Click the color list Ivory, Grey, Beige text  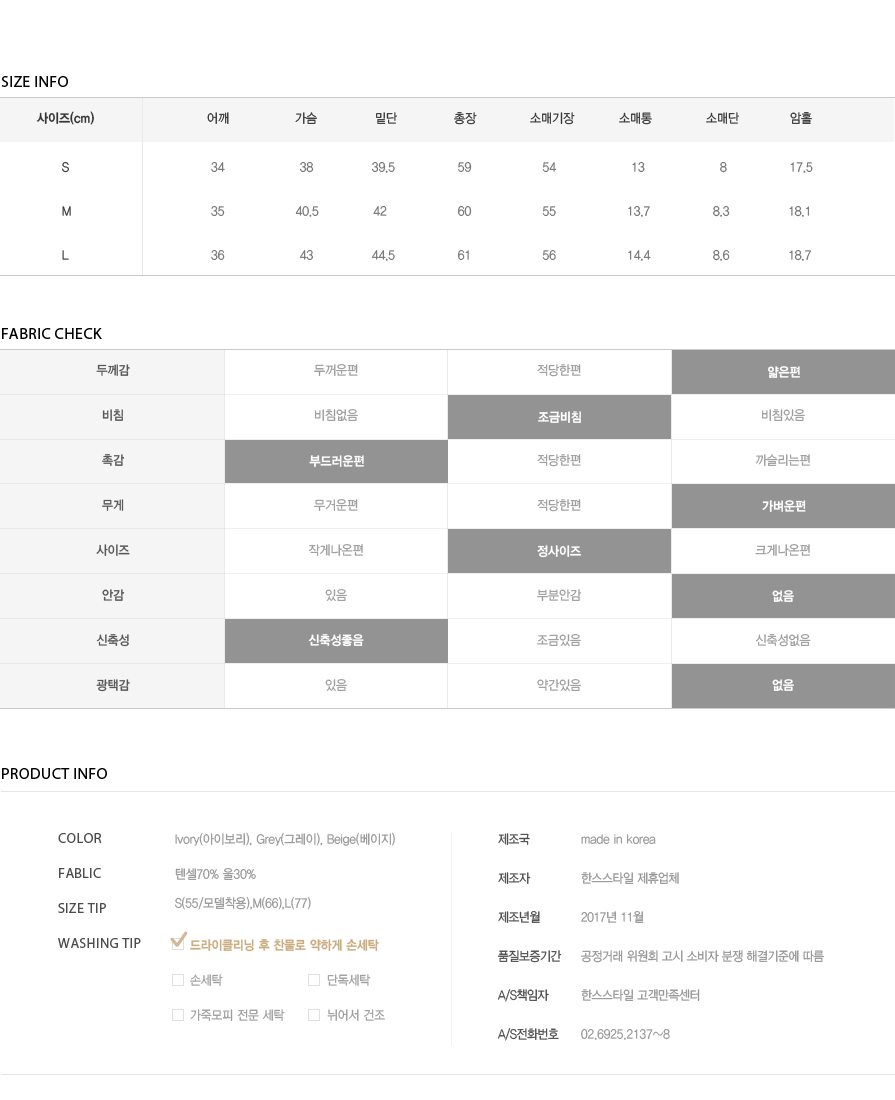click(285, 839)
